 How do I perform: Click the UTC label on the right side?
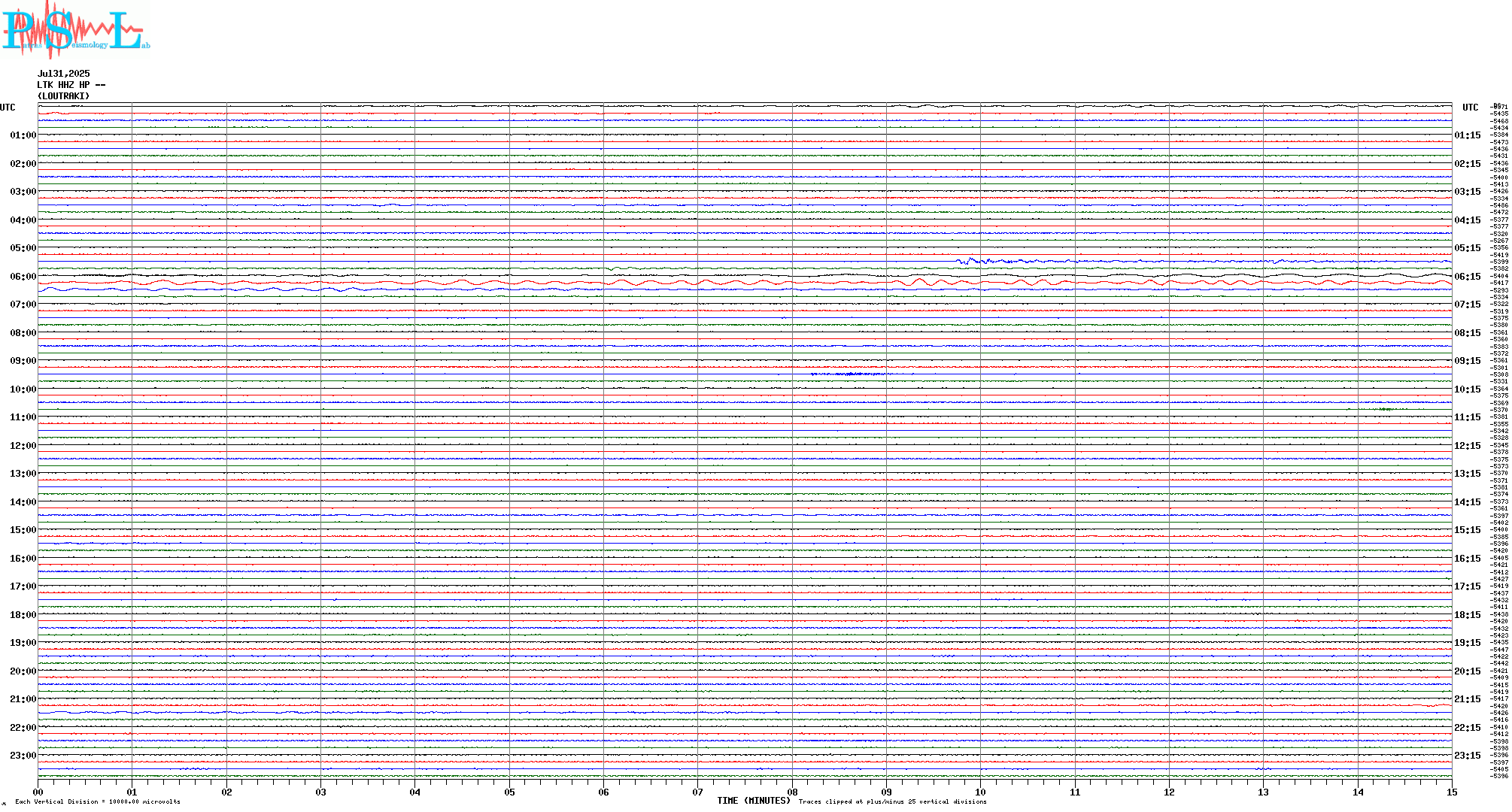(x=1471, y=108)
